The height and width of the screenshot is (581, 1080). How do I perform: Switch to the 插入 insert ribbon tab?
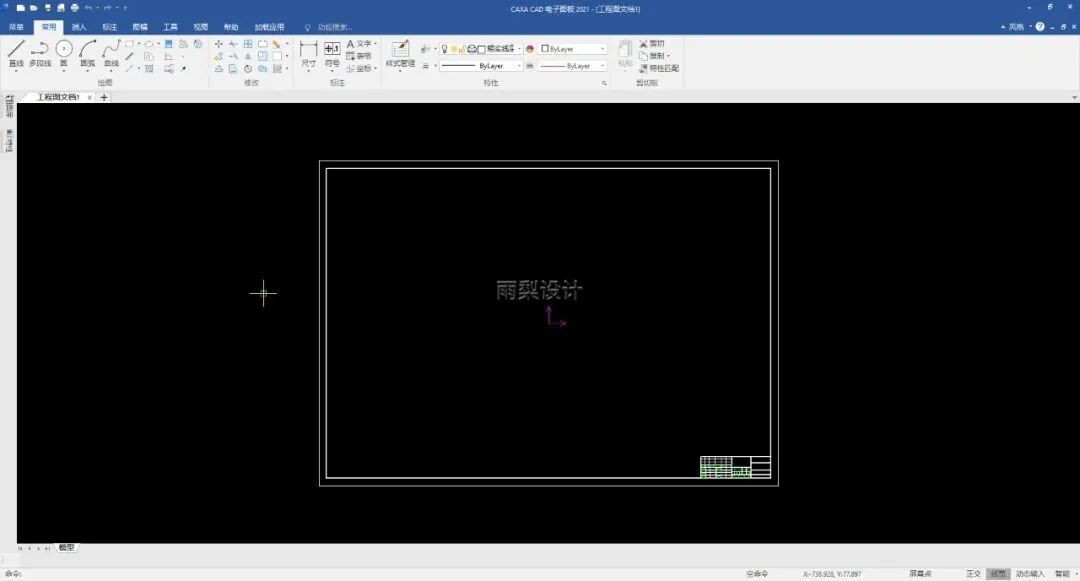79,28
